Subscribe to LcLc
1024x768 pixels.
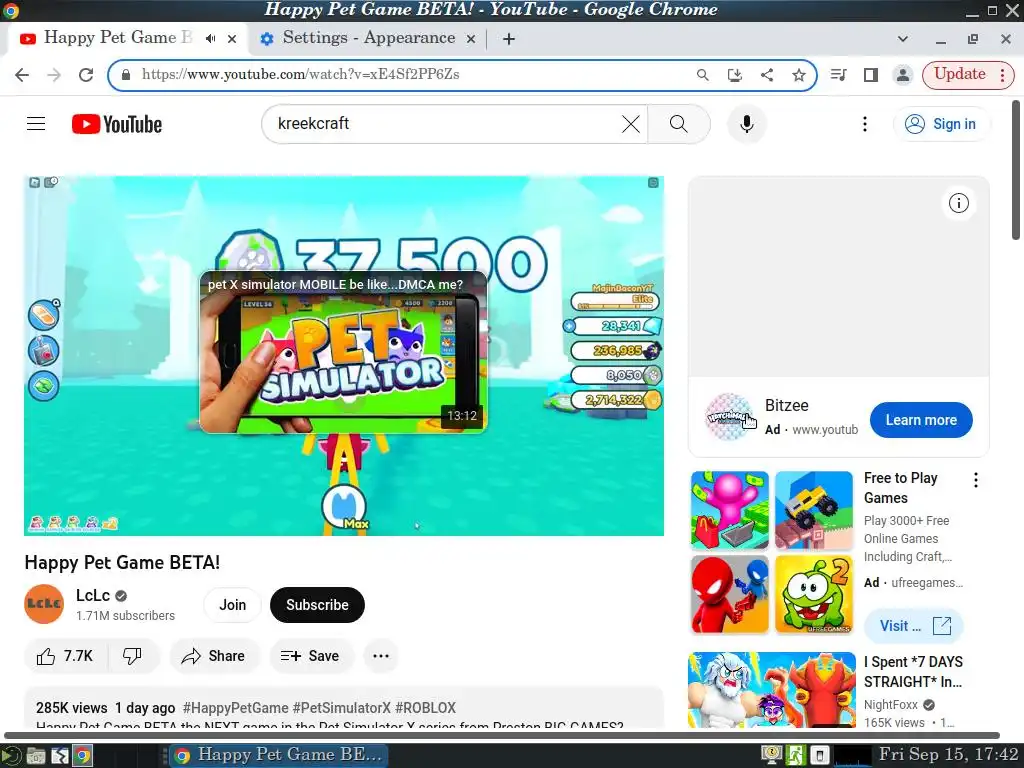[317, 605]
